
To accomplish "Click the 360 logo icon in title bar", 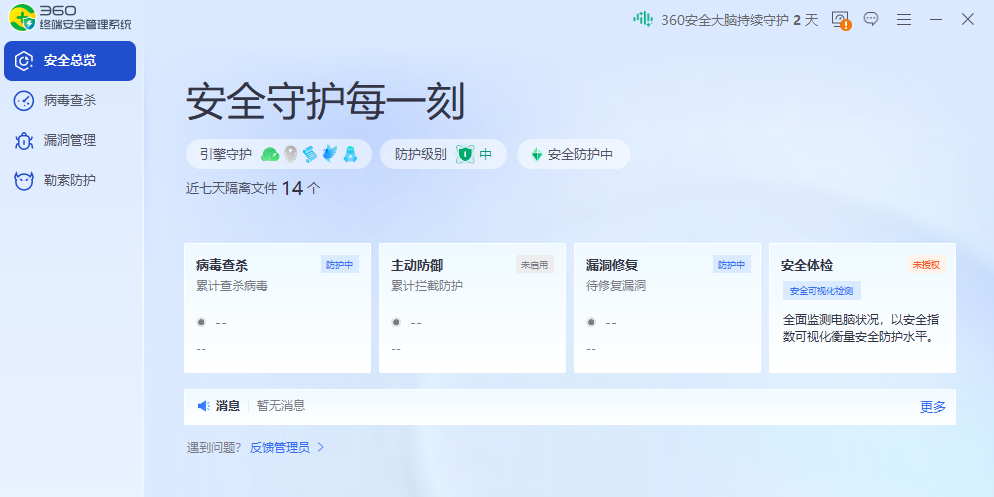I will coord(22,17).
